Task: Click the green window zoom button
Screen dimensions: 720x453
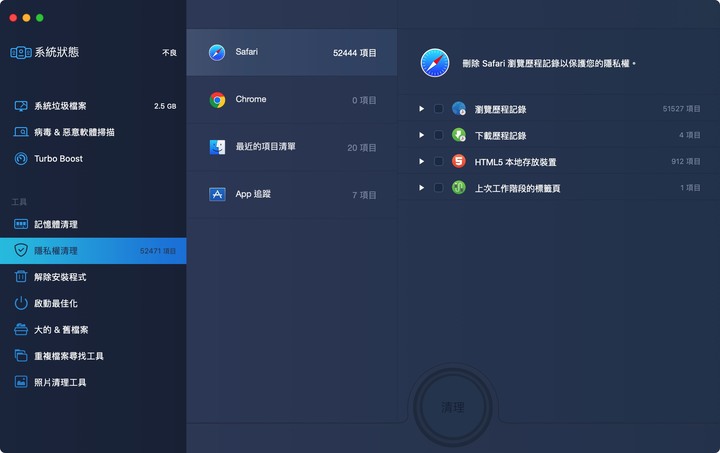Action: pyautogui.click(x=40, y=17)
